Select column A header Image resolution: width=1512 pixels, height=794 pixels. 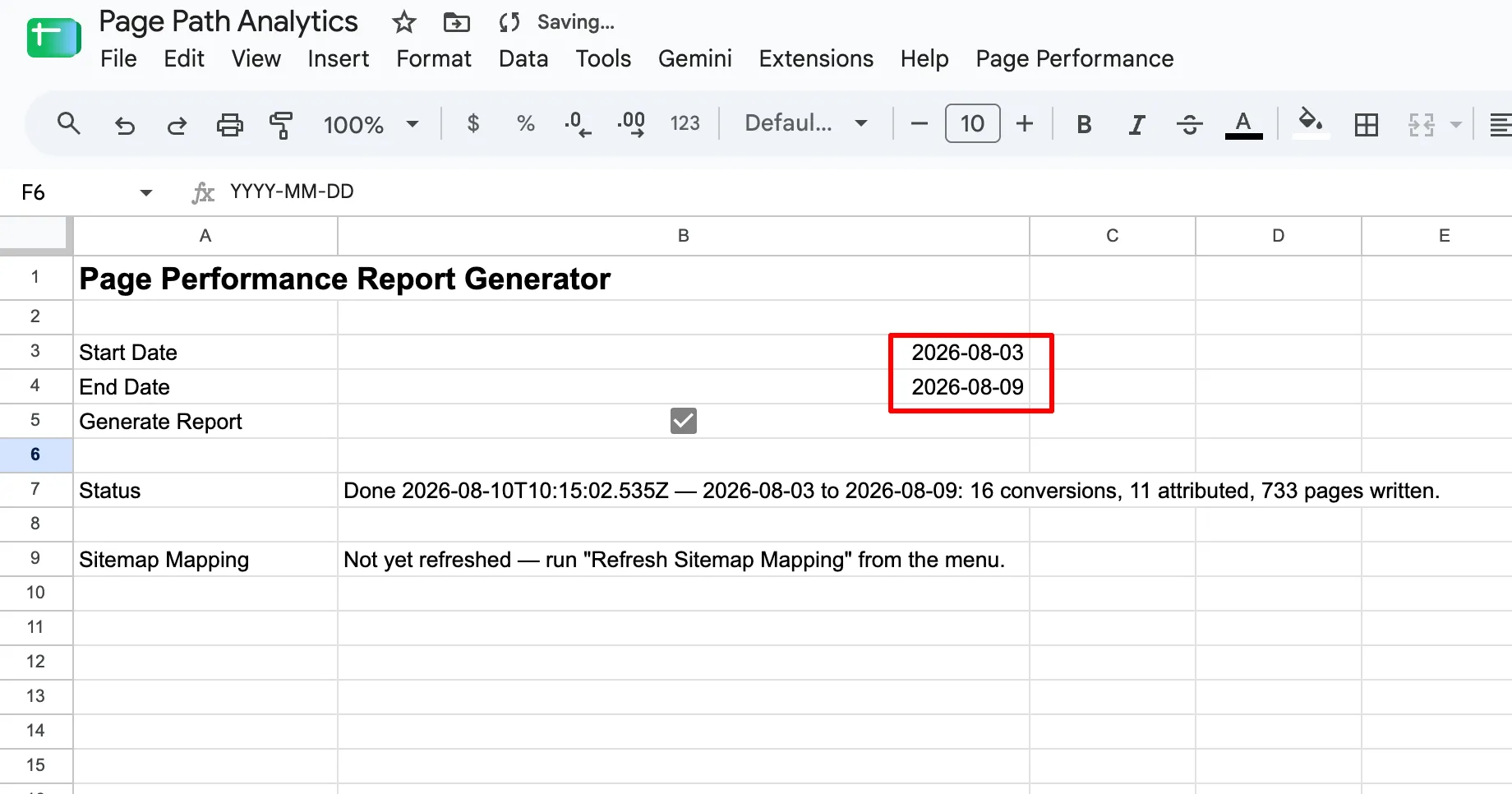click(205, 236)
